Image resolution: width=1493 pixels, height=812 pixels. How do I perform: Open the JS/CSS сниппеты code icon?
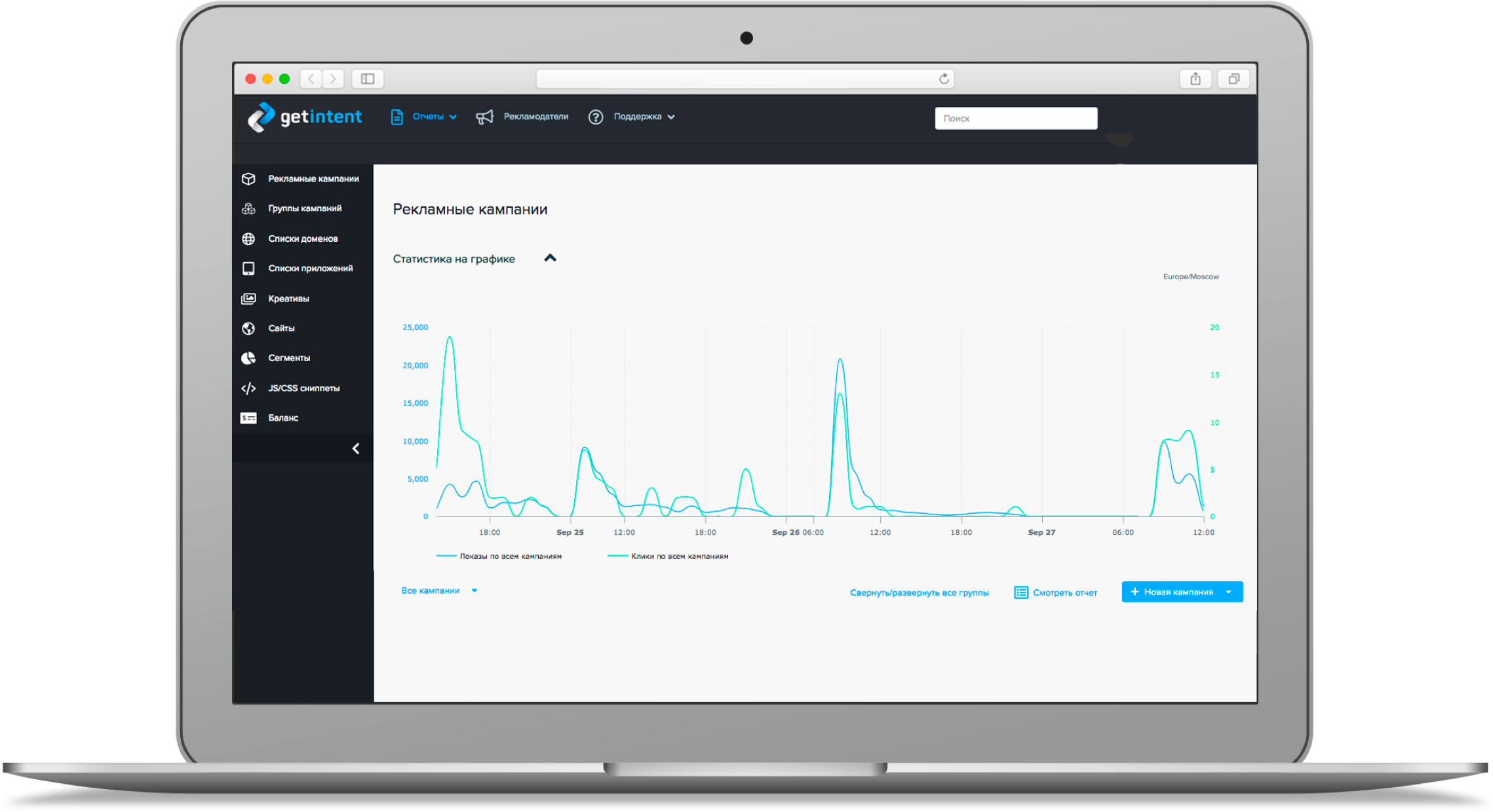[x=248, y=389]
